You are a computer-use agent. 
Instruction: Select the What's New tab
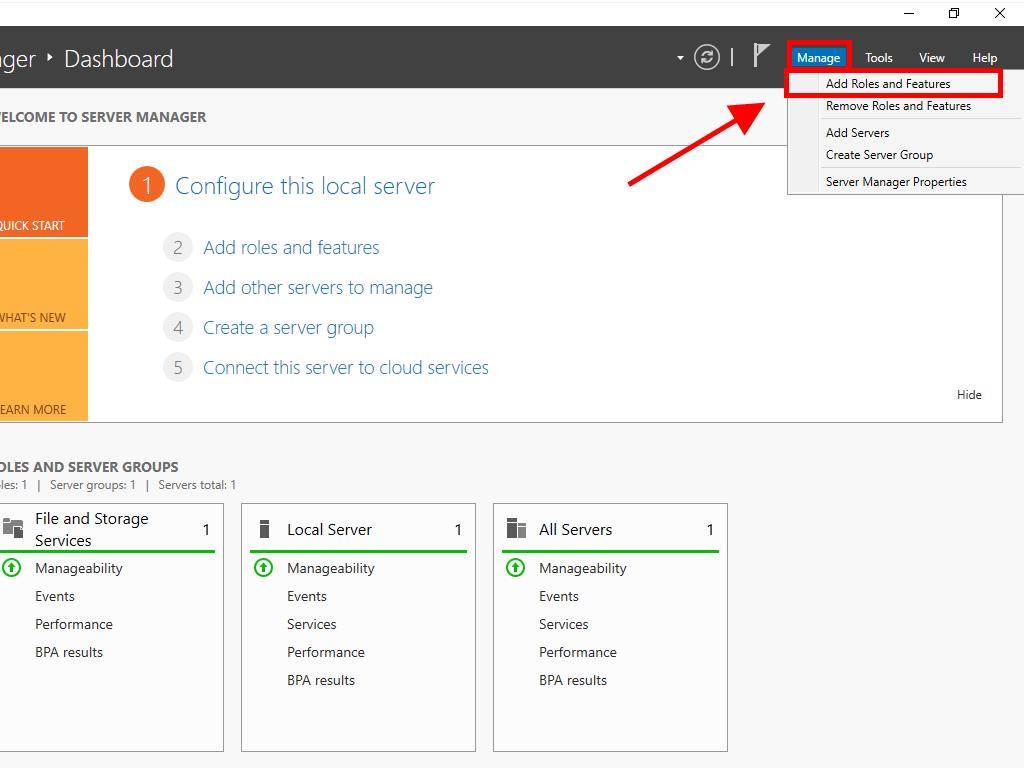tap(44, 284)
